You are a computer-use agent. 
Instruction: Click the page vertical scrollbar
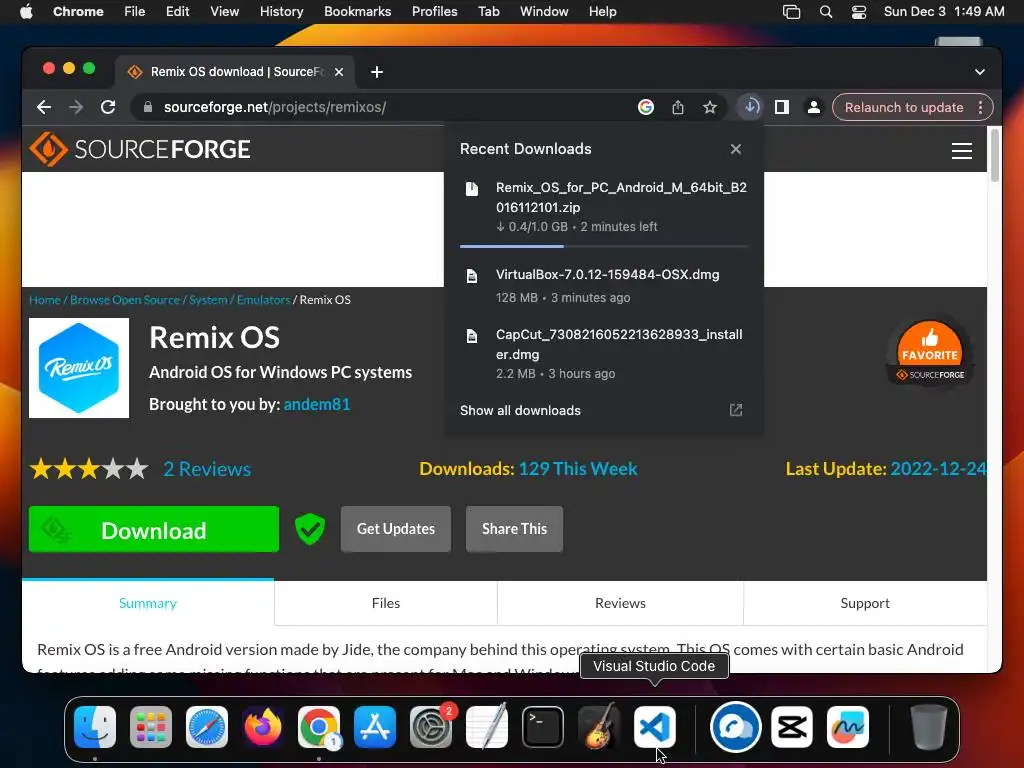995,155
